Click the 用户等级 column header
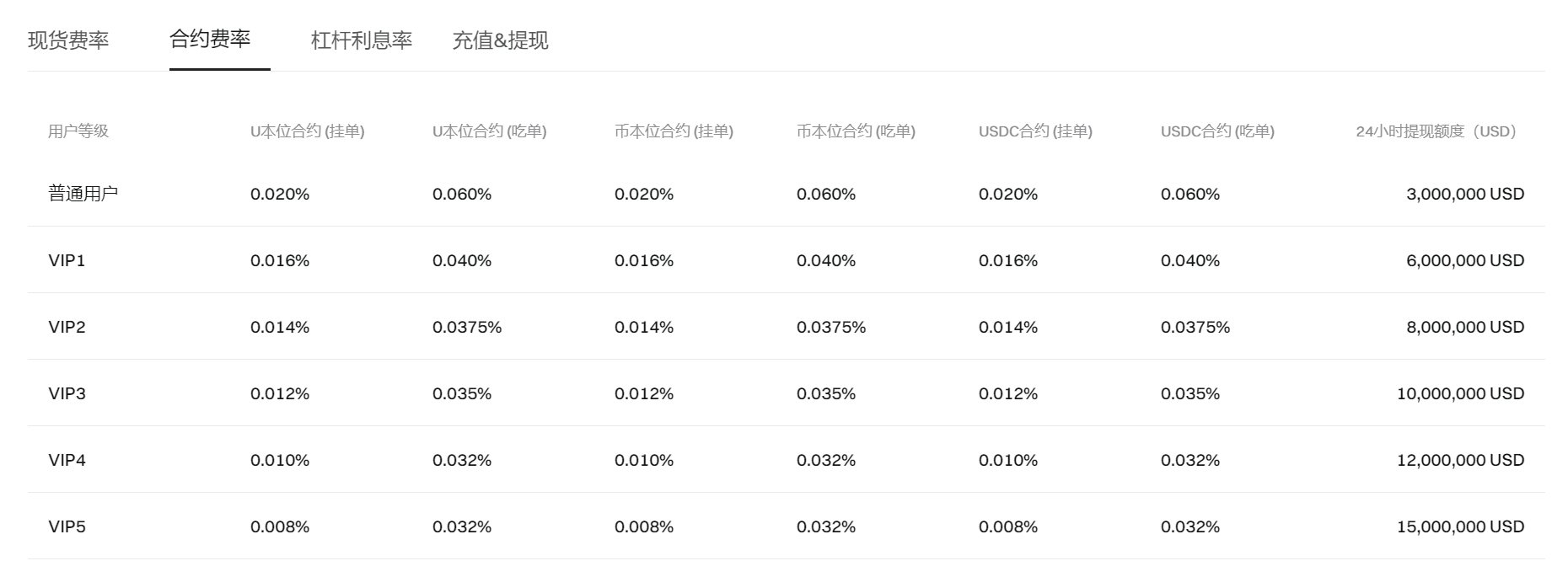 click(78, 131)
